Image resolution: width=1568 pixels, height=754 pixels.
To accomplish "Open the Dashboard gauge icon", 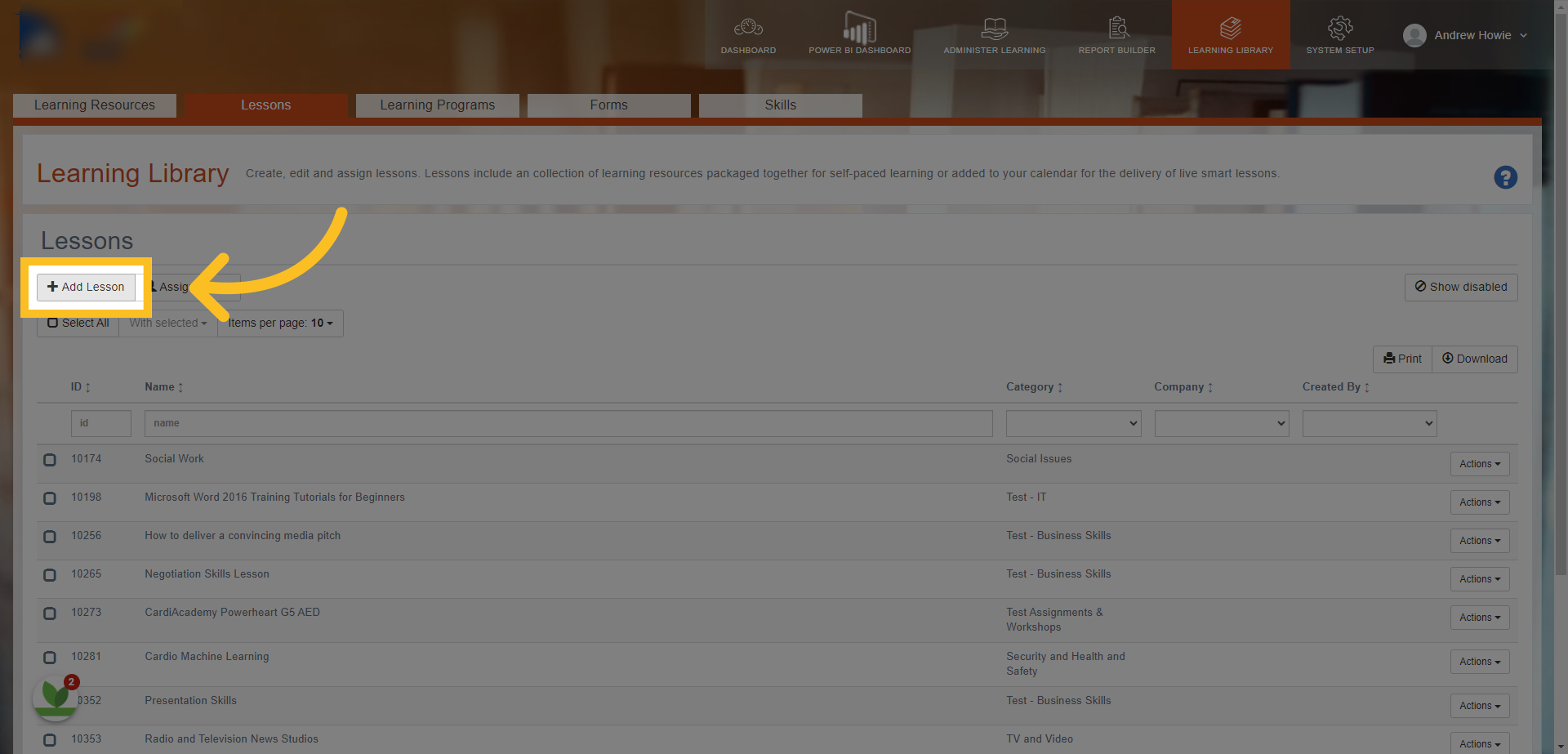I will click(x=748, y=28).
